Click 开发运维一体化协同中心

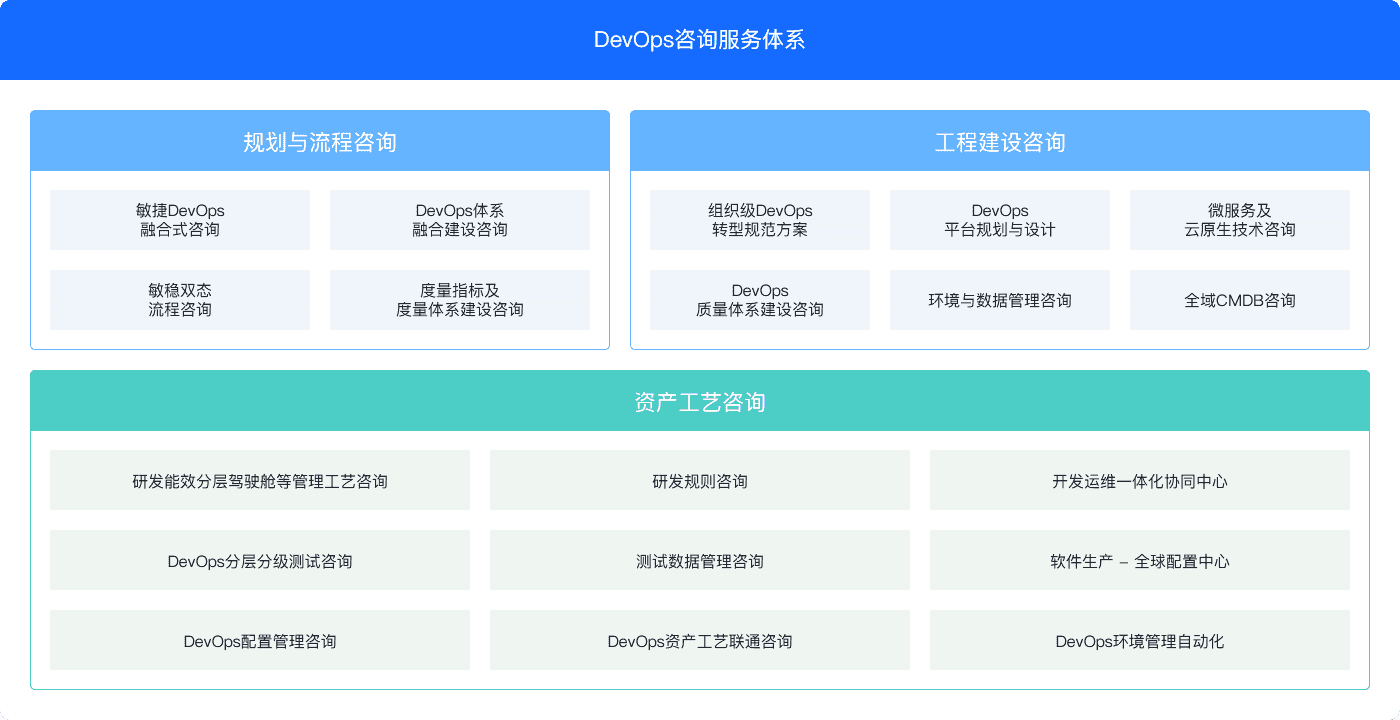pos(1139,480)
